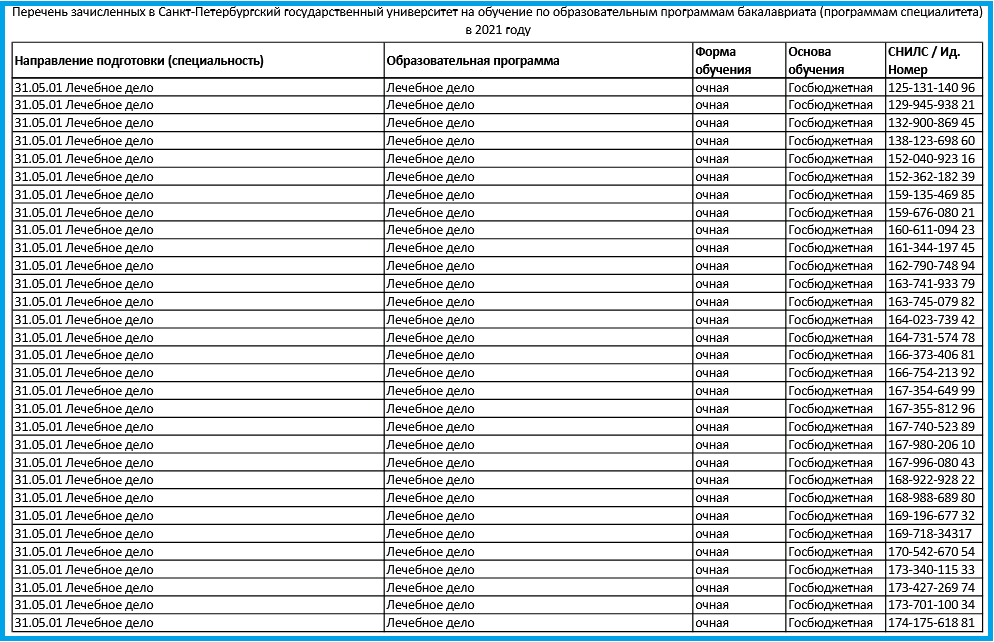Select the cell with number 167-355-812 96

point(934,409)
